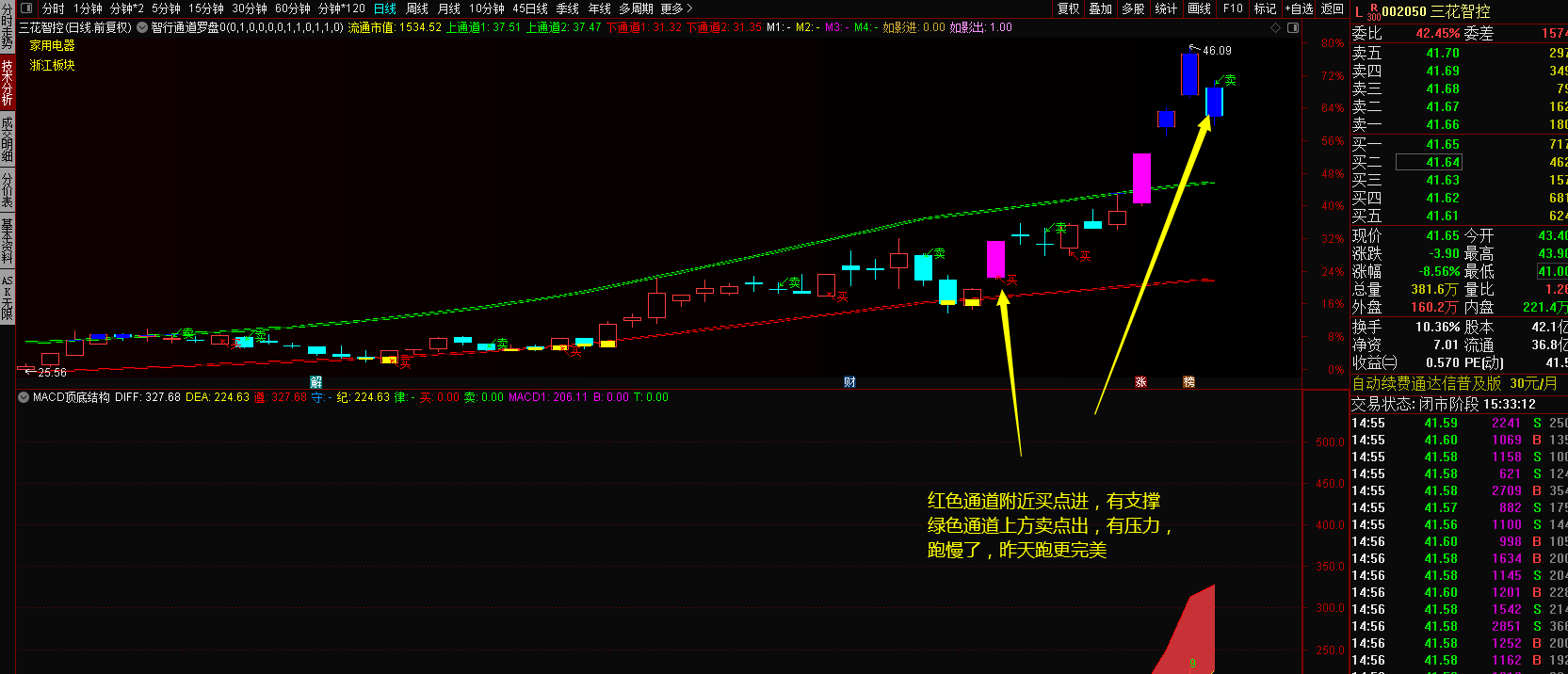Switch to 月线 monthly chart

449,8
